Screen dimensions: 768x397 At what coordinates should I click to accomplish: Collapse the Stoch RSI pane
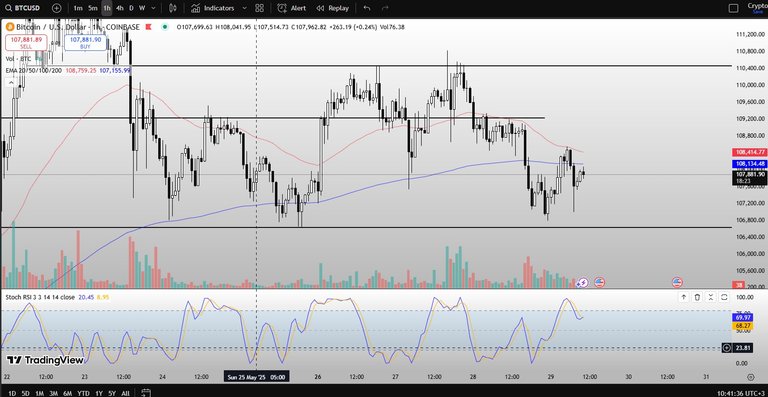click(711, 297)
